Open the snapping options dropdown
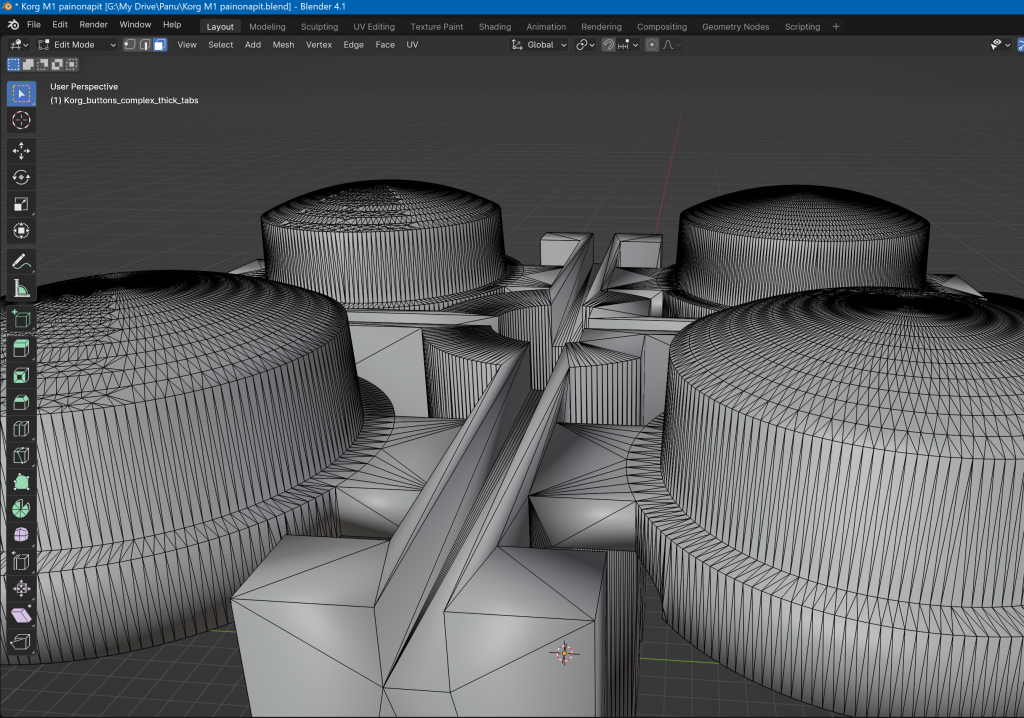Viewport: 1024px width, 718px height. pyautogui.click(x=628, y=44)
